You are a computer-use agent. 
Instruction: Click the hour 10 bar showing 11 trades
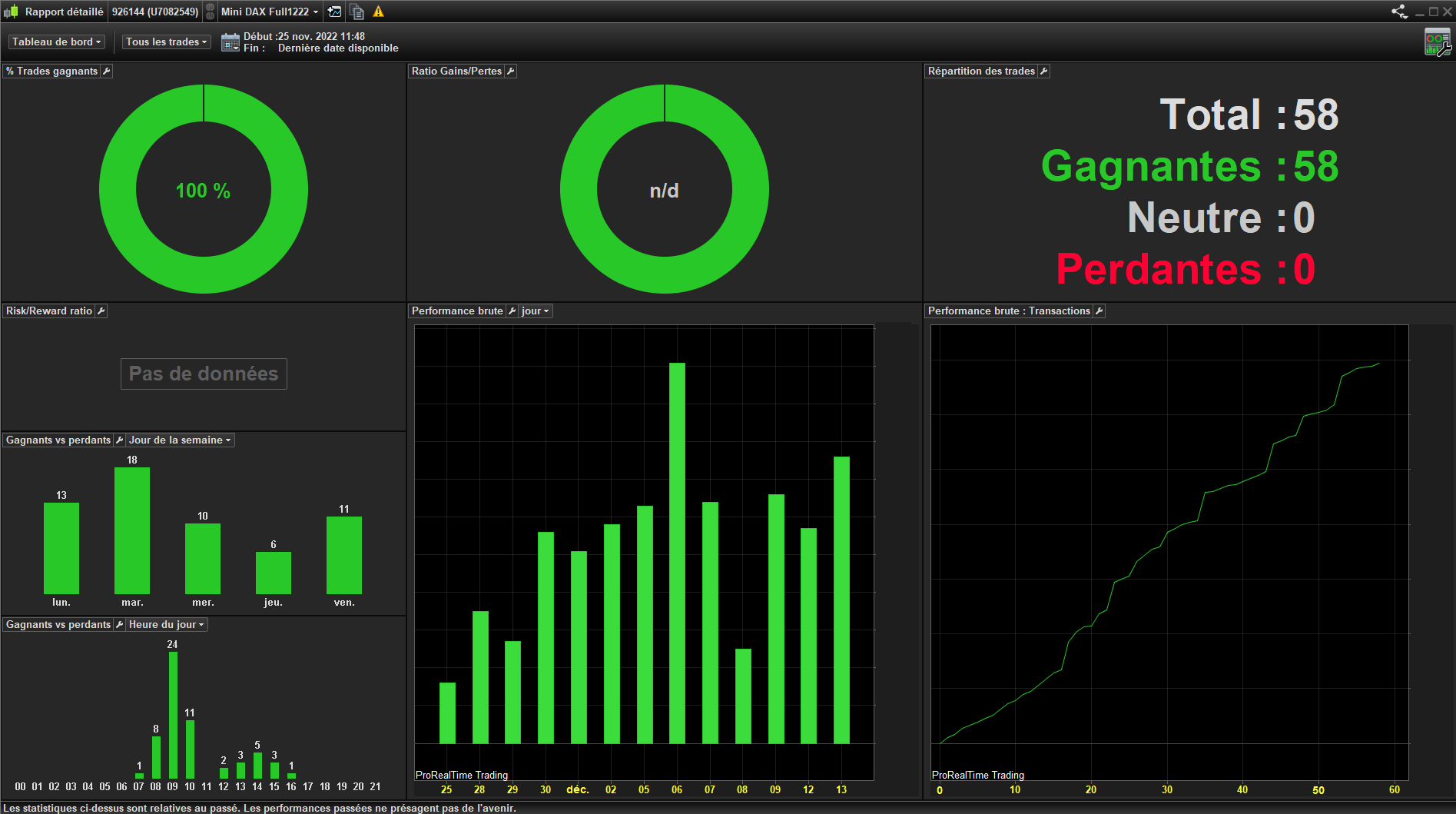(190, 749)
